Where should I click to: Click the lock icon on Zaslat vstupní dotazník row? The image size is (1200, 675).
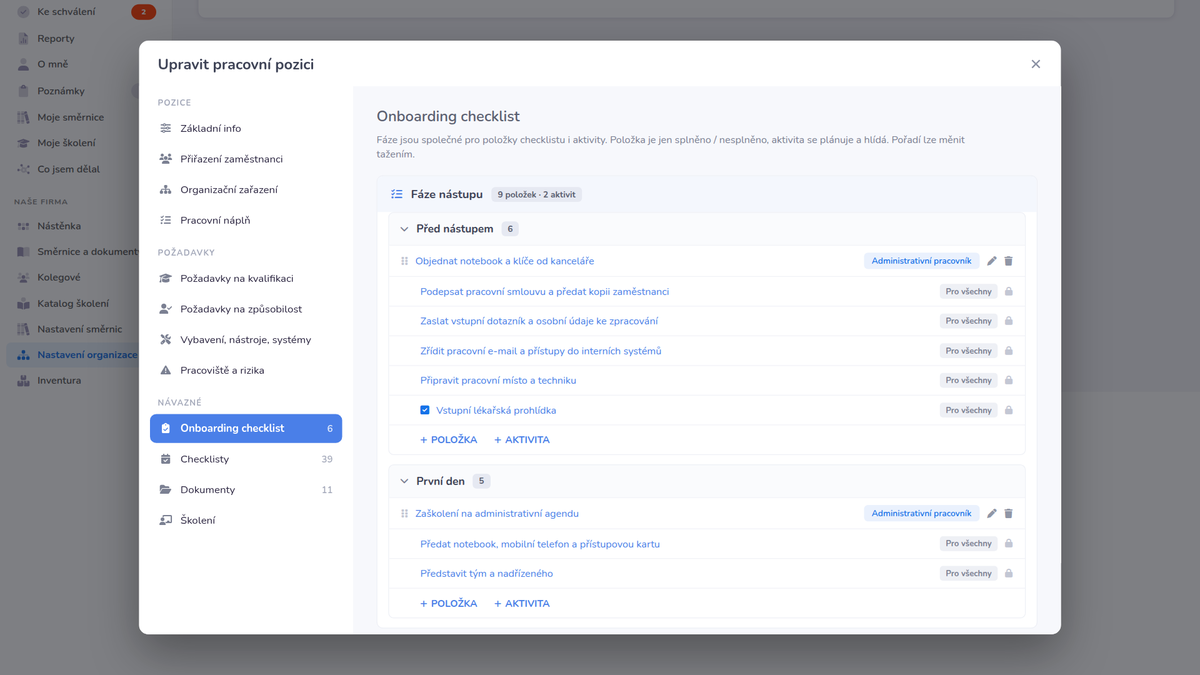(x=1008, y=321)
